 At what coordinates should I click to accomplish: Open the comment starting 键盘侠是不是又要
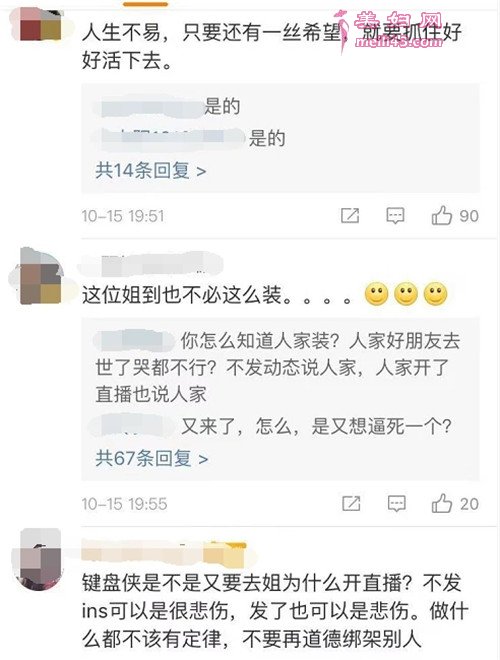[275, 611]
